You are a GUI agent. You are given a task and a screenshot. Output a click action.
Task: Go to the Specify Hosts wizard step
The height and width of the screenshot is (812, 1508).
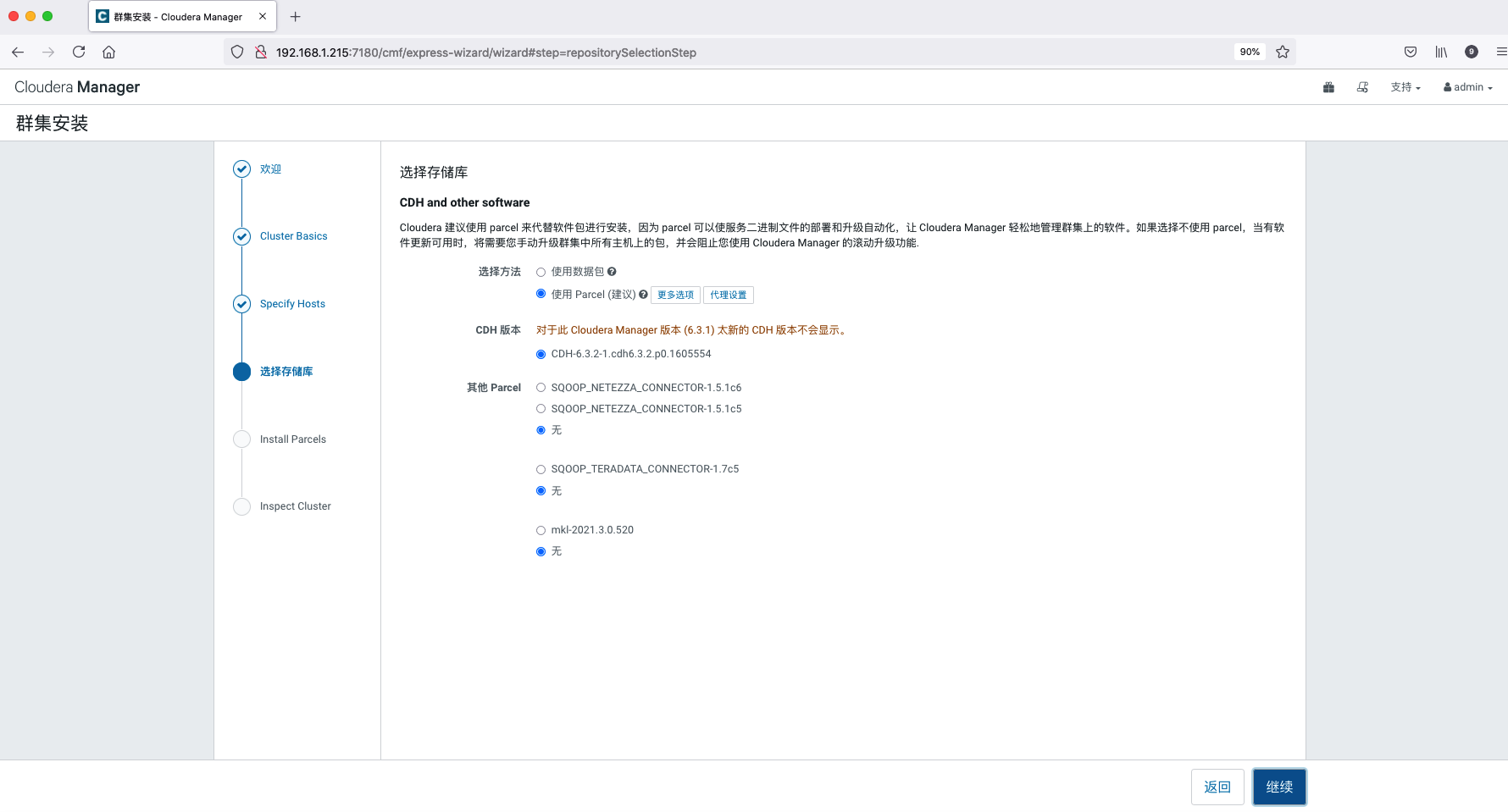(292, 304)
